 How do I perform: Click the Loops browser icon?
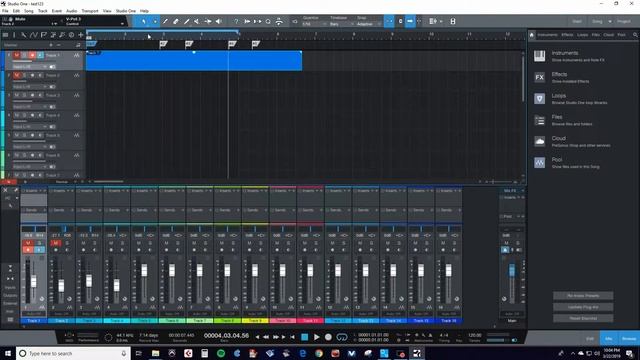(x=540, y=98)
